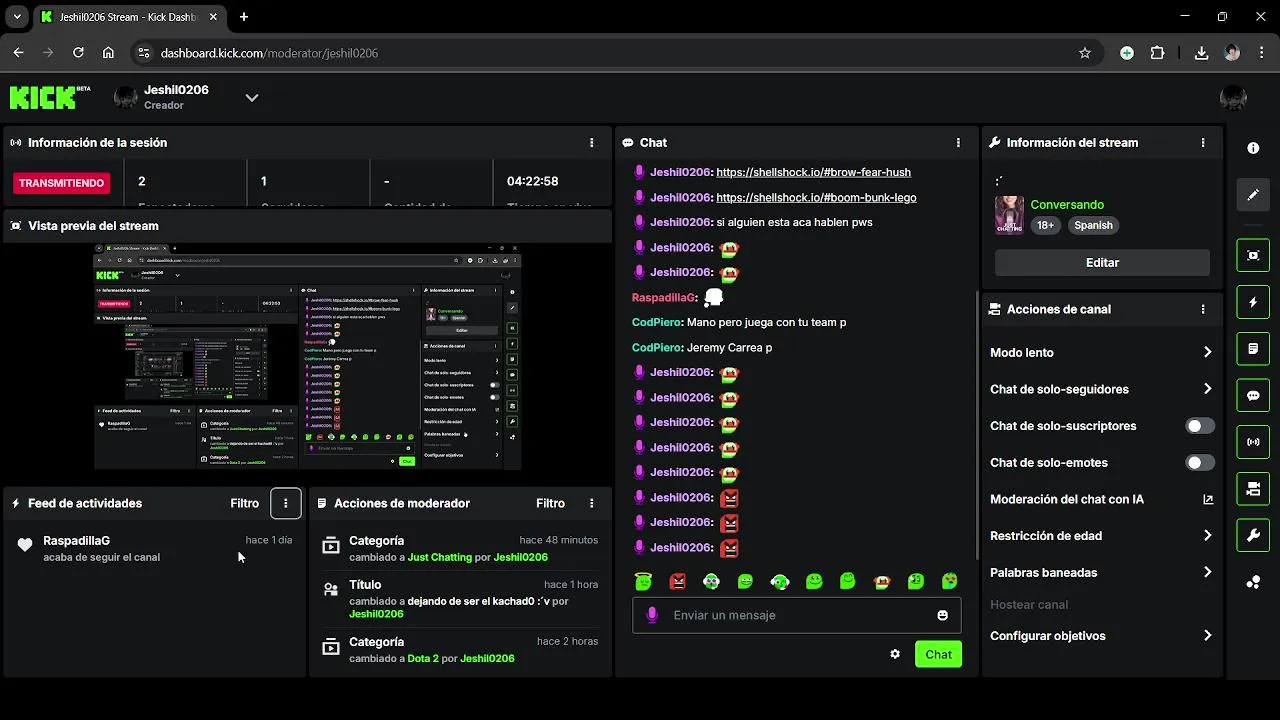Image resolution: width=1280 pixels, height=720 pixels.
Task: Click Dota 2 category link
Action: click(x=423, y=659)
